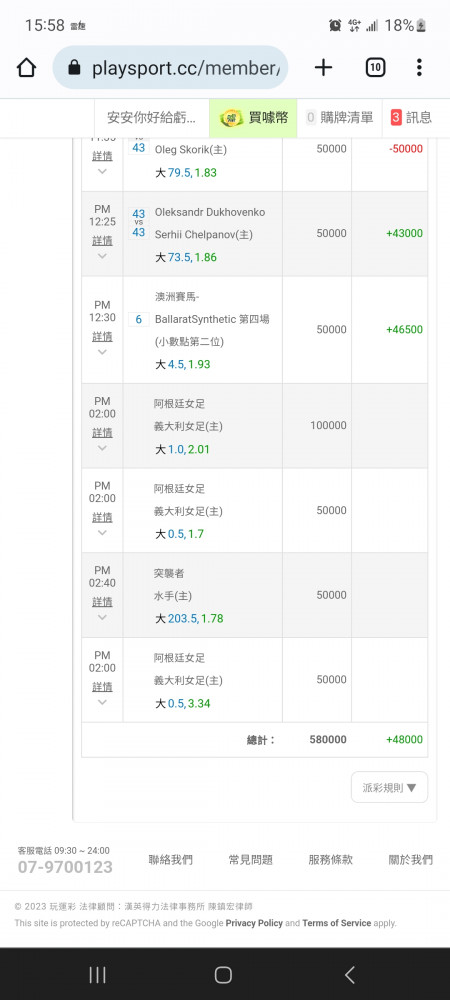
Task: Tap Android home navigation button
Action: 223,974
